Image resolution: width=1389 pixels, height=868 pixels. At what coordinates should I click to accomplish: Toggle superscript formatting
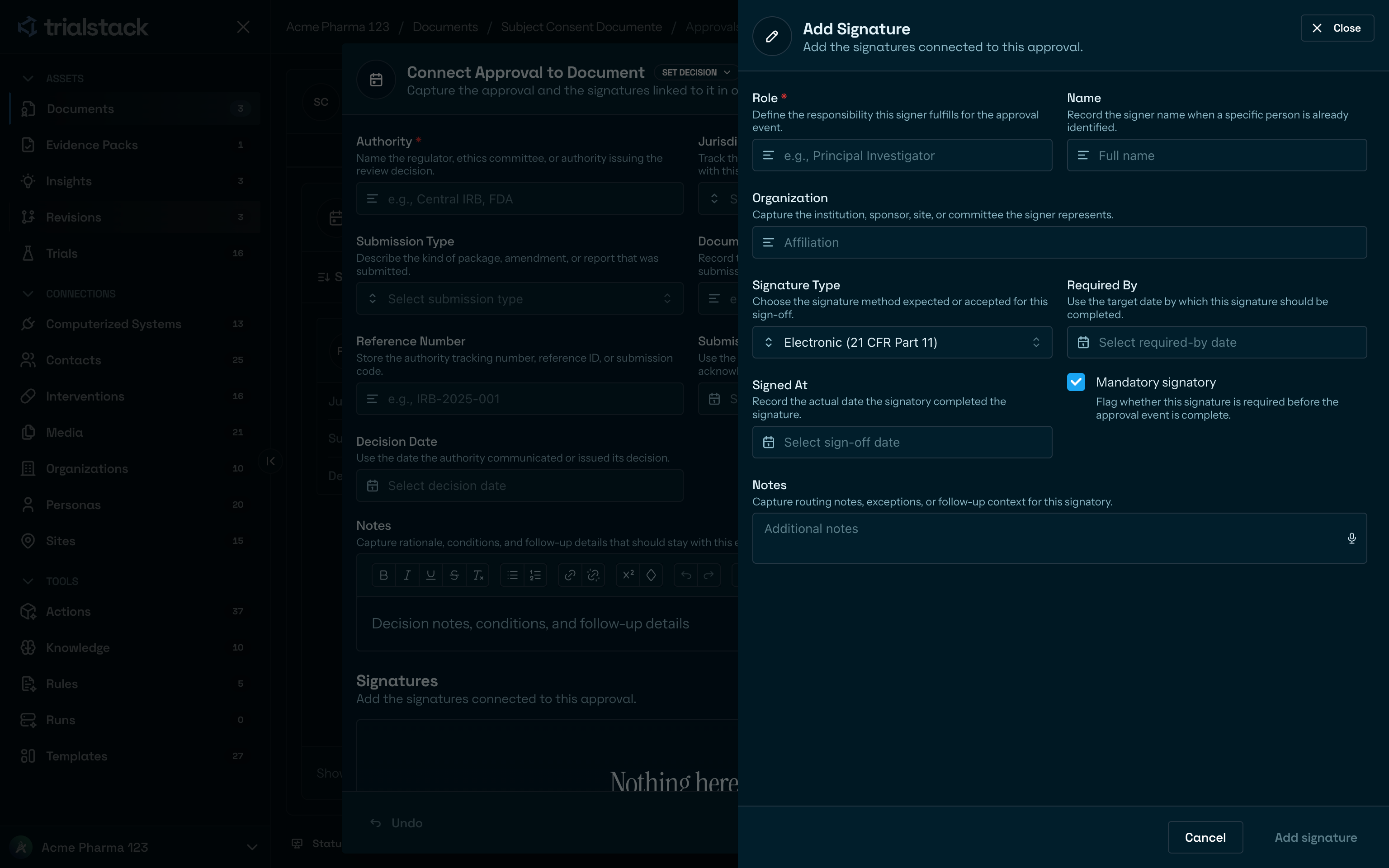628,575
